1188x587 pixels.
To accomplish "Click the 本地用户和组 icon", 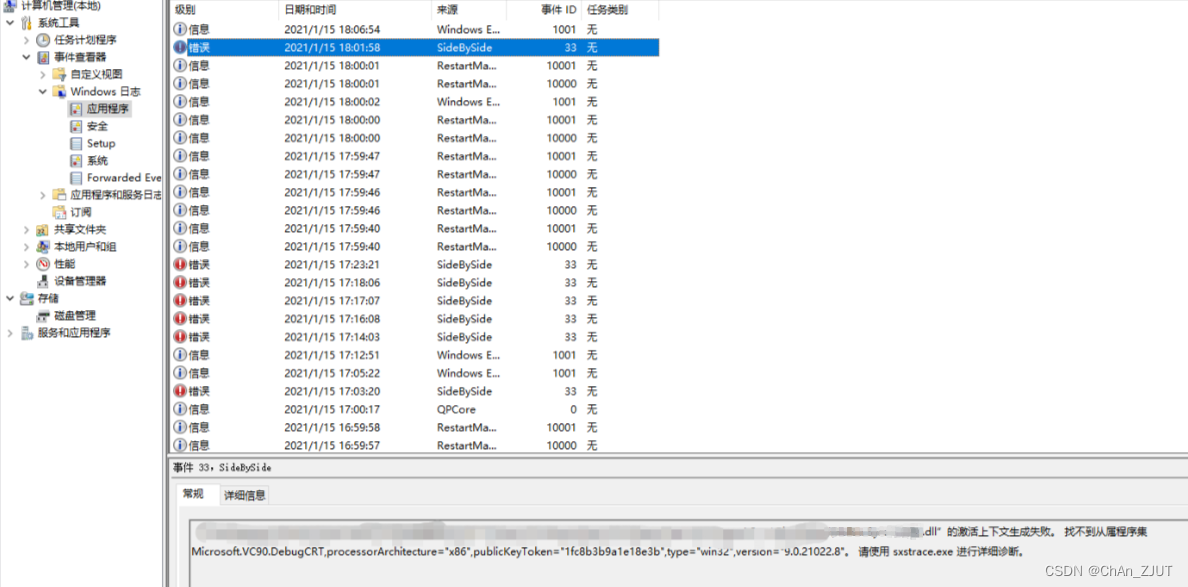I will pos(43,247).
